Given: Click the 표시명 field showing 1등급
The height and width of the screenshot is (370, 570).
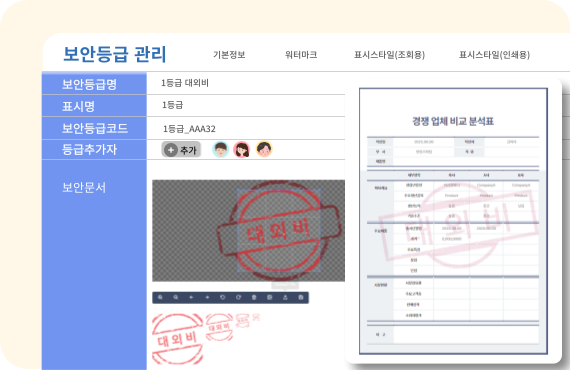Looking at the screenshot, I should pos(246,106).
